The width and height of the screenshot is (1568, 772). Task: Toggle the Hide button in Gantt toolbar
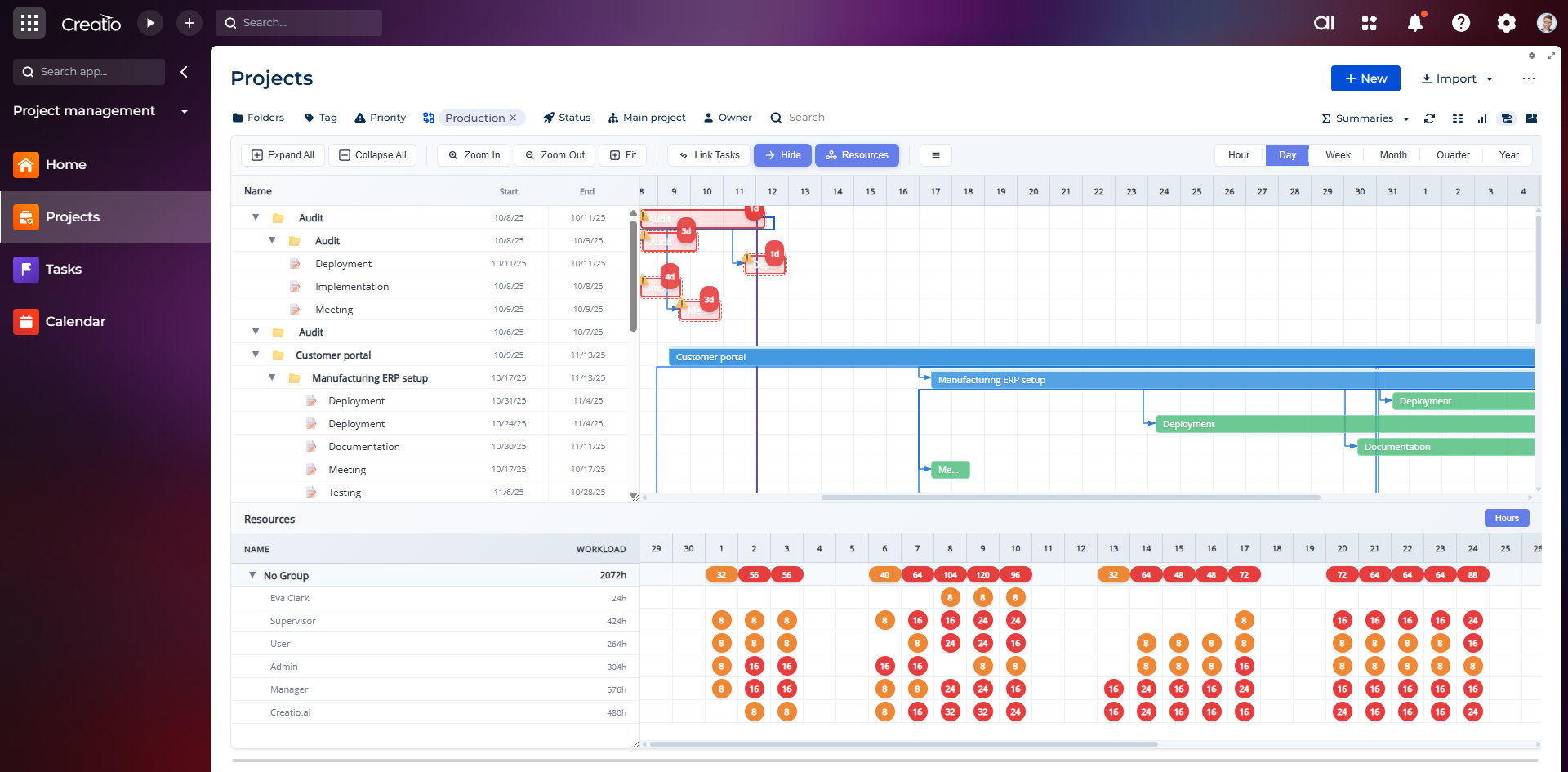click(x=782, y=155)
